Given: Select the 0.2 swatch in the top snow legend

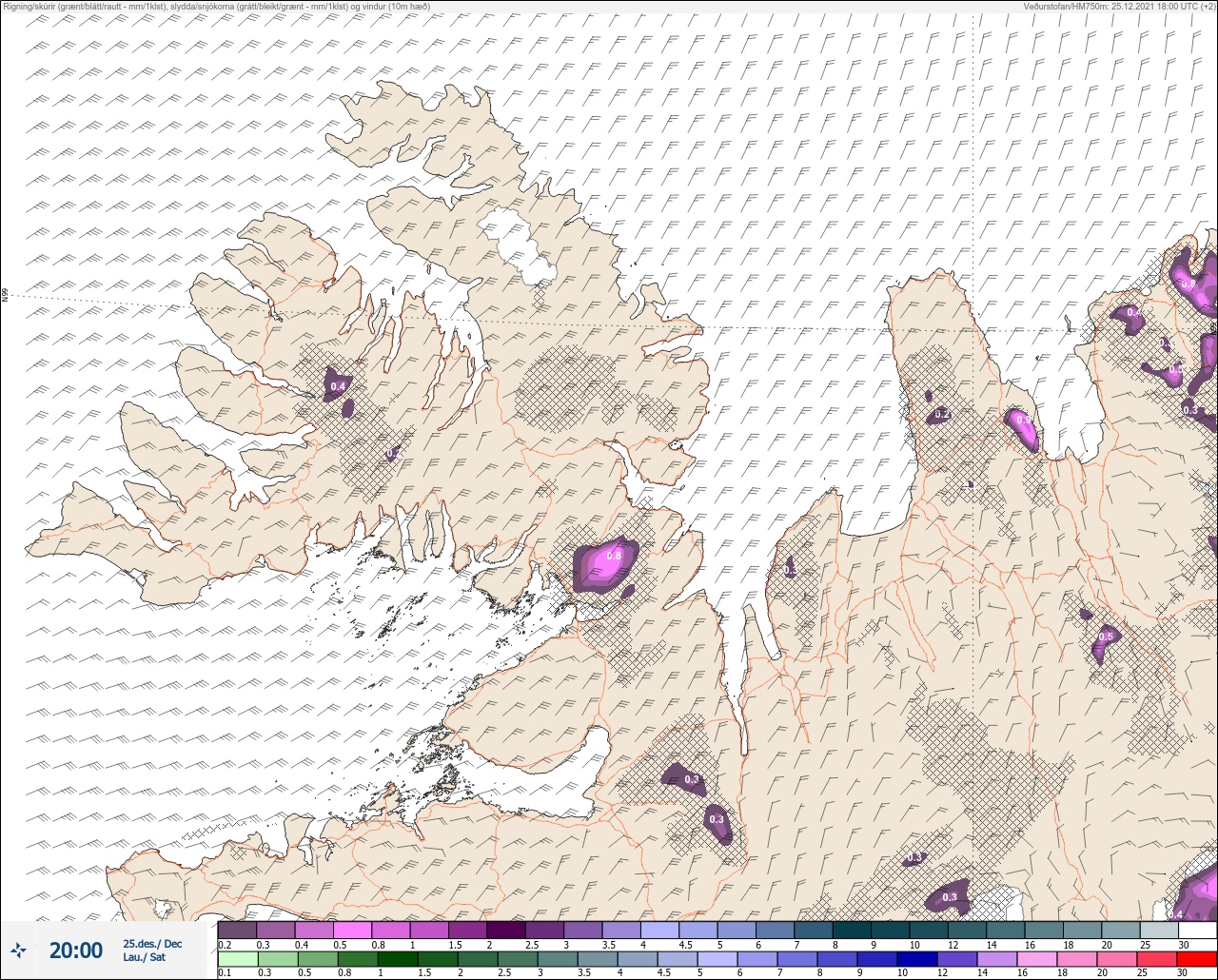Looking at the screenshot, I should pos(237,930).
